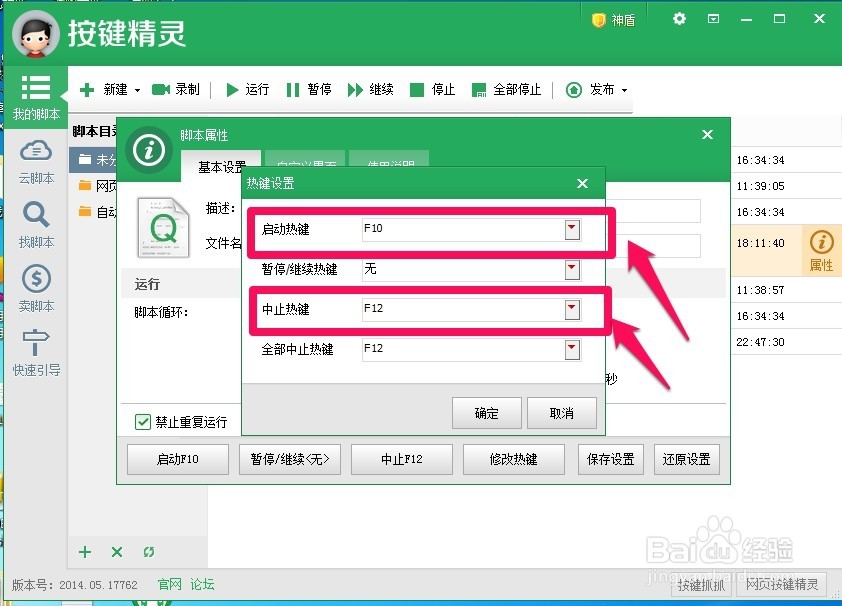Expand the 新建 dropdown arrow

[x=137, y=90]
